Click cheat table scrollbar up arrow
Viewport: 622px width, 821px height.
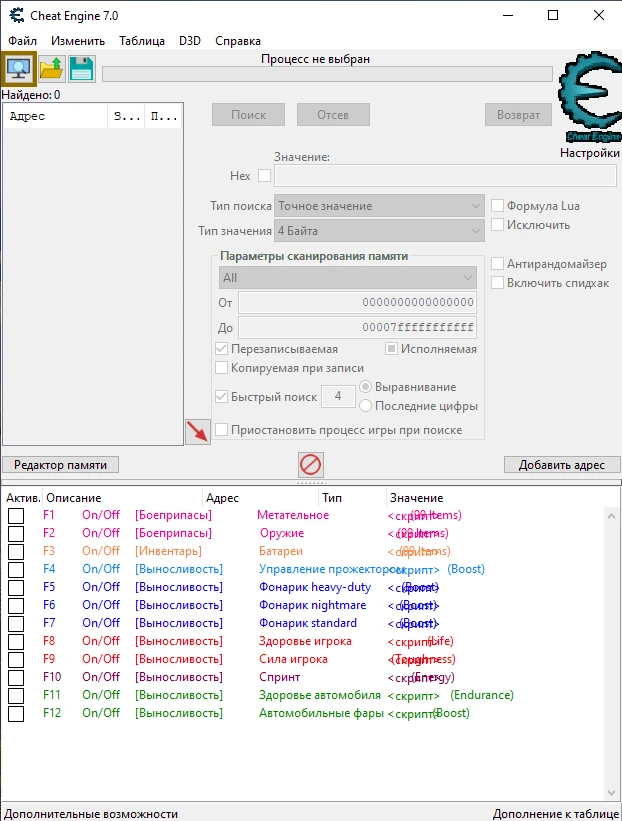pos(612,516)
